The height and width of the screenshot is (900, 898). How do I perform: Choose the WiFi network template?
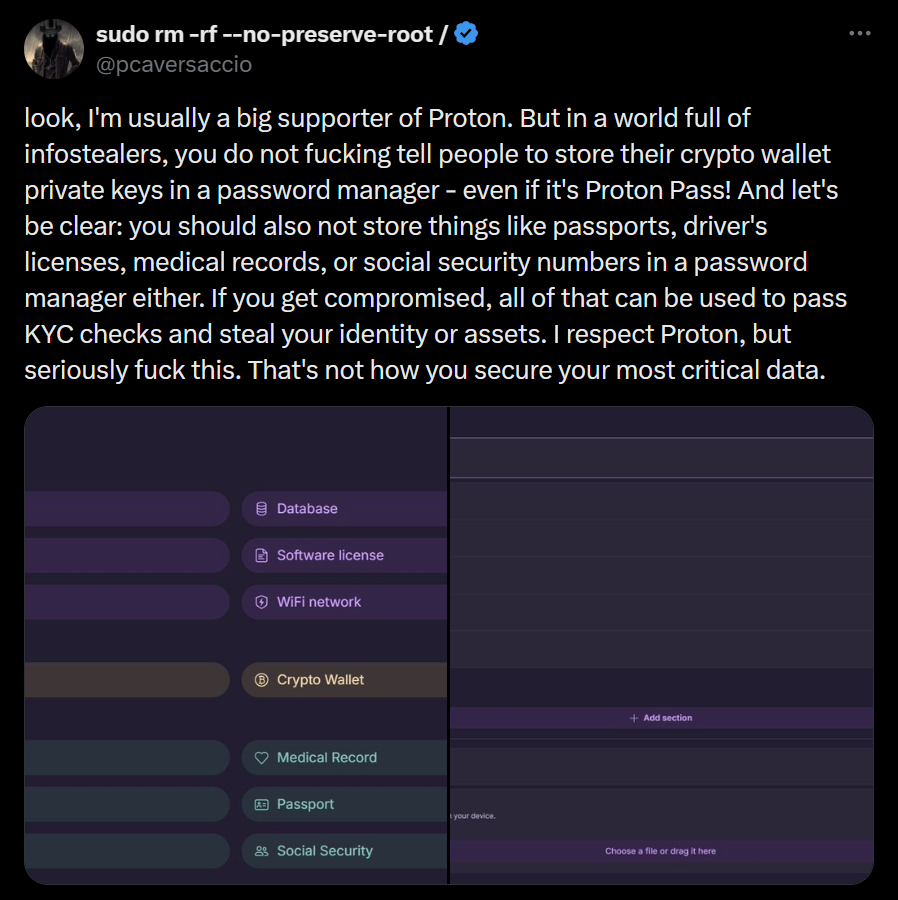344,602
